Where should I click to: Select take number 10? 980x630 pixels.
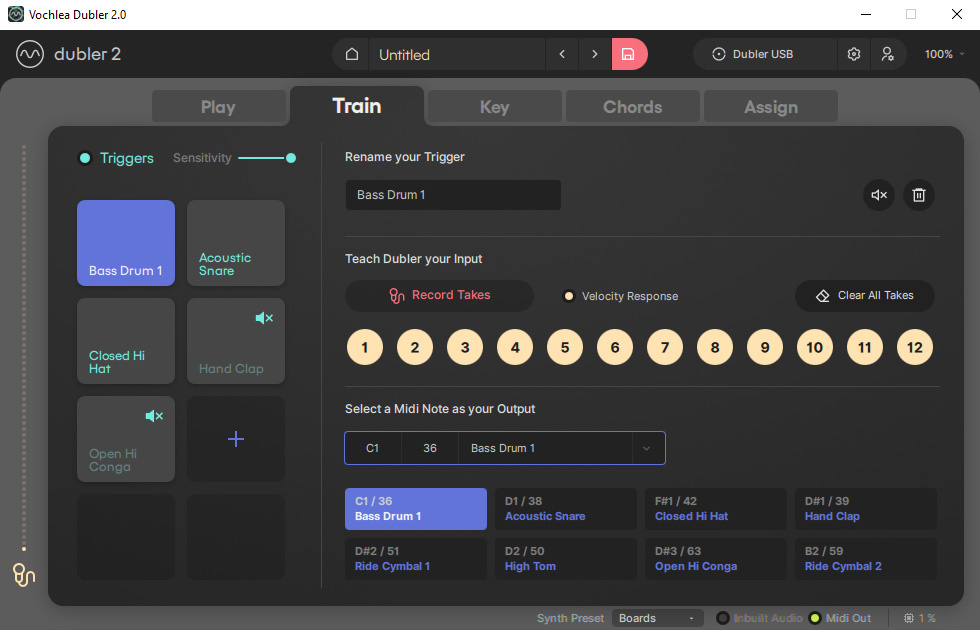coord(815,348)
